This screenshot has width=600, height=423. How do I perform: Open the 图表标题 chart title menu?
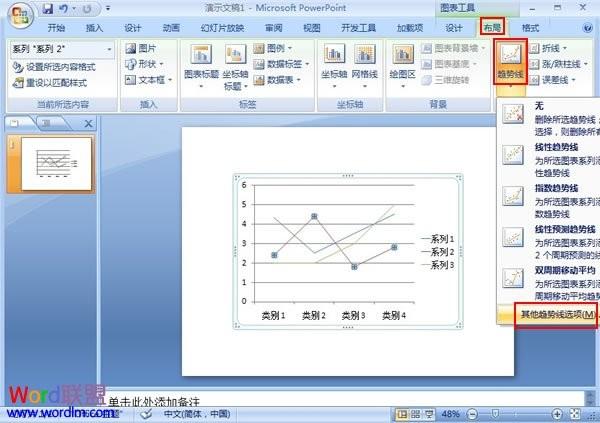[201, 66]
